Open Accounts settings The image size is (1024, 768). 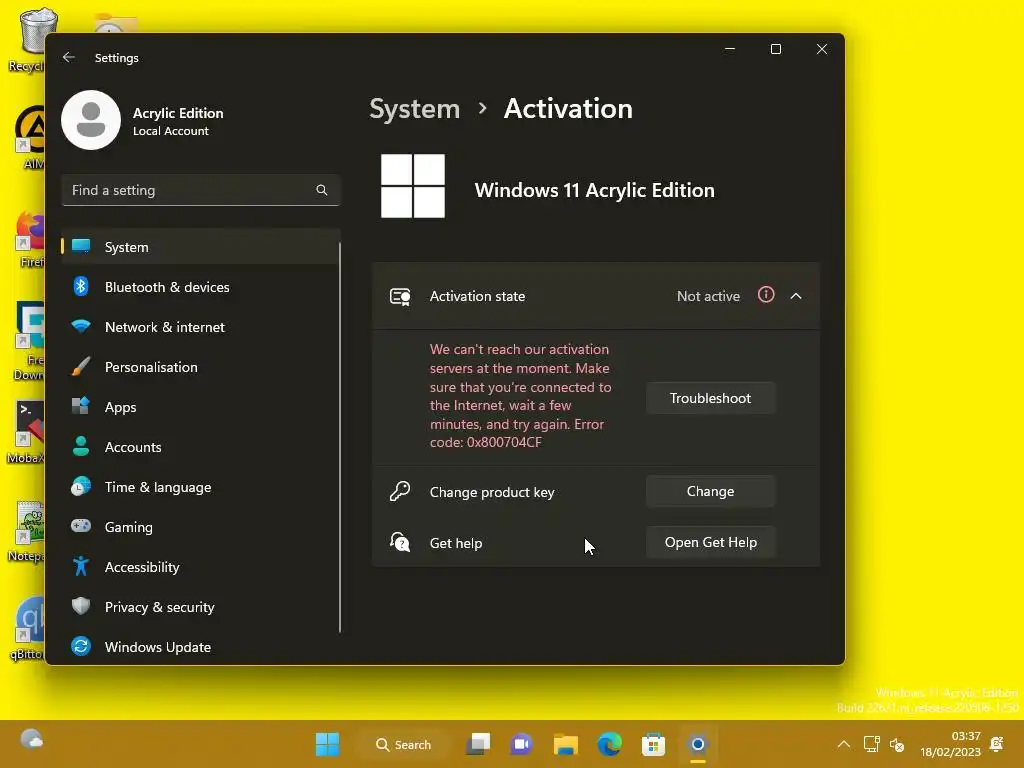click(x=200, y=447)
